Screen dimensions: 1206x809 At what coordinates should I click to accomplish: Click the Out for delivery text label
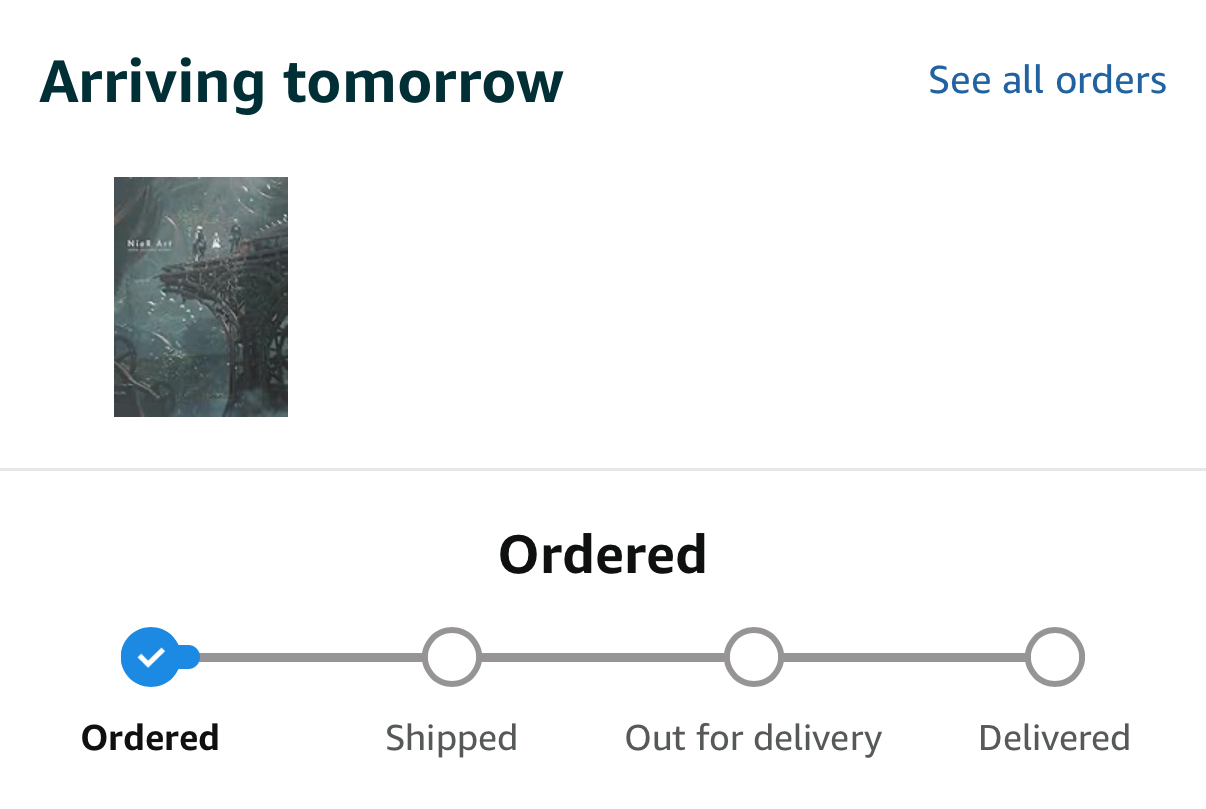754,738
